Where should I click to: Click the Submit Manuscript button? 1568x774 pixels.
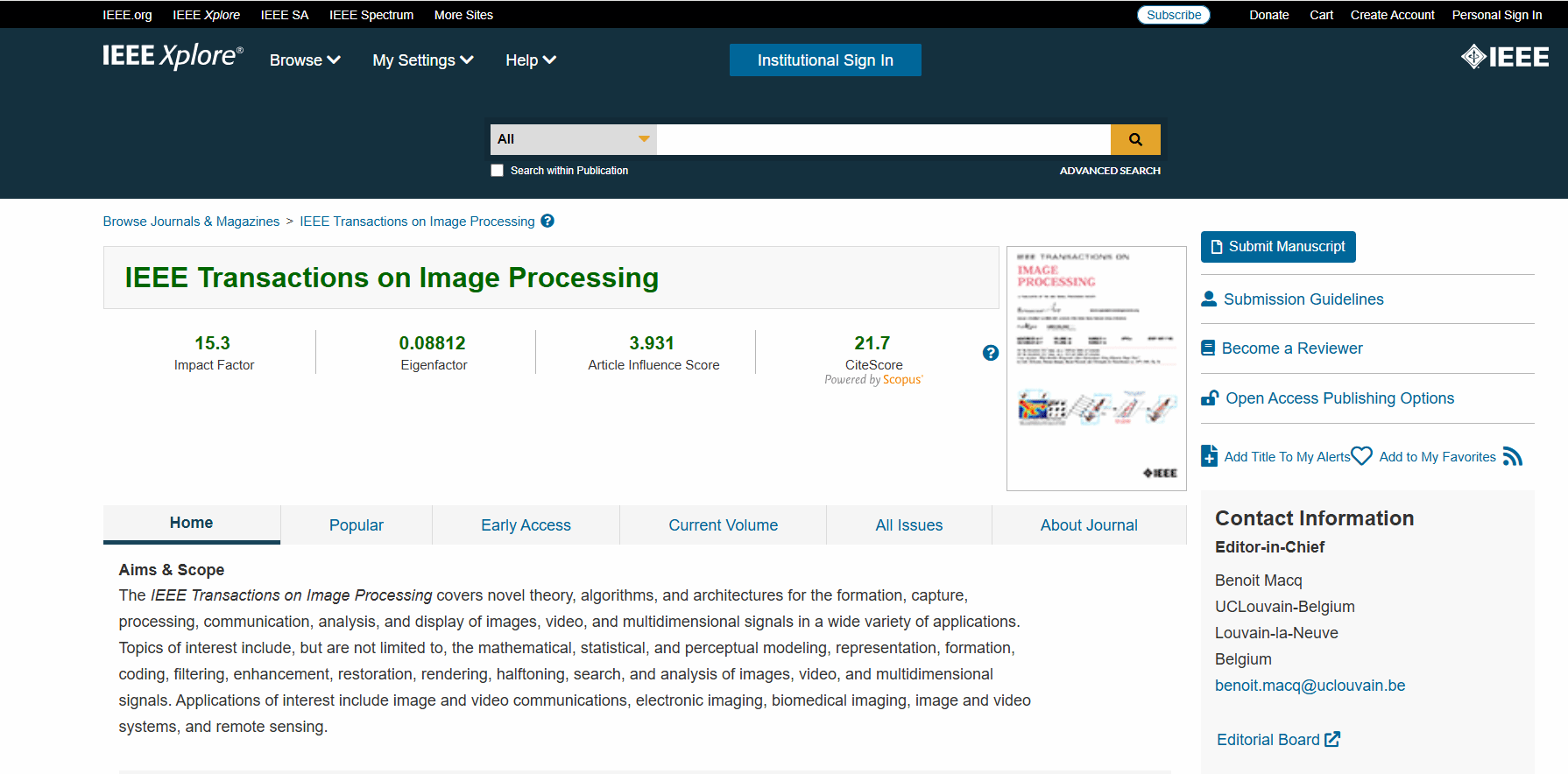pyautogui.click(x=1278, y=247)
